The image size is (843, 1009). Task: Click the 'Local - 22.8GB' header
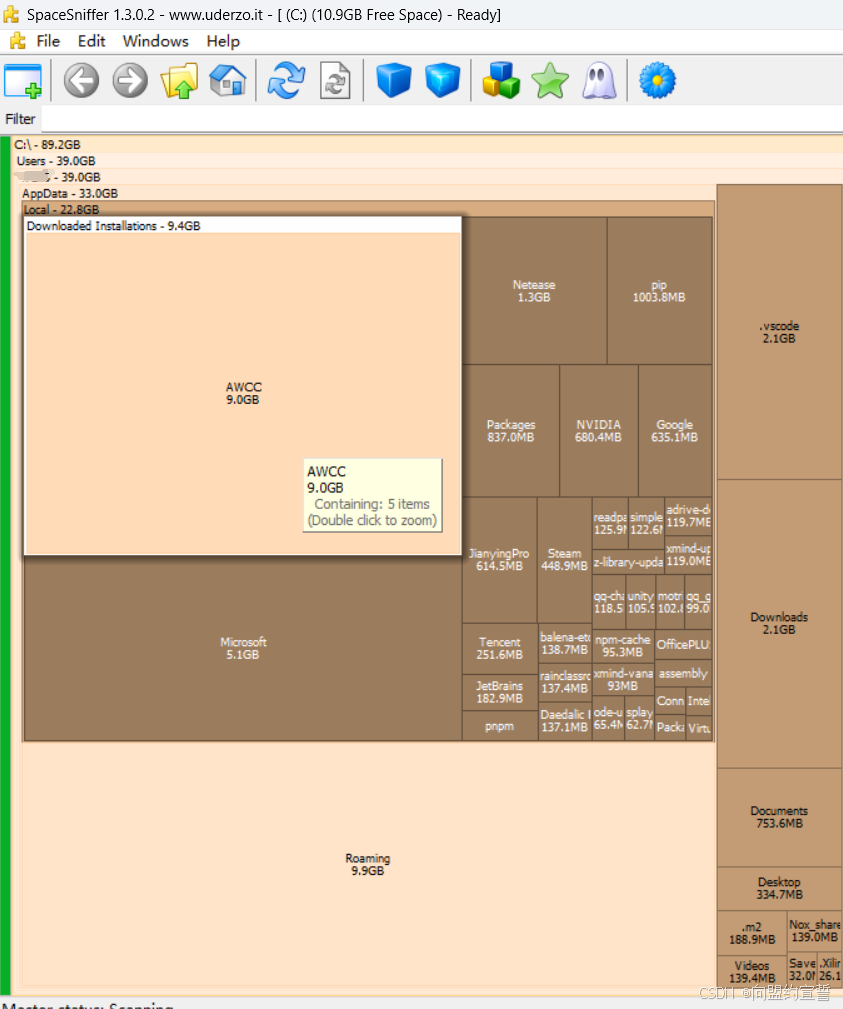tap(61, 209)
